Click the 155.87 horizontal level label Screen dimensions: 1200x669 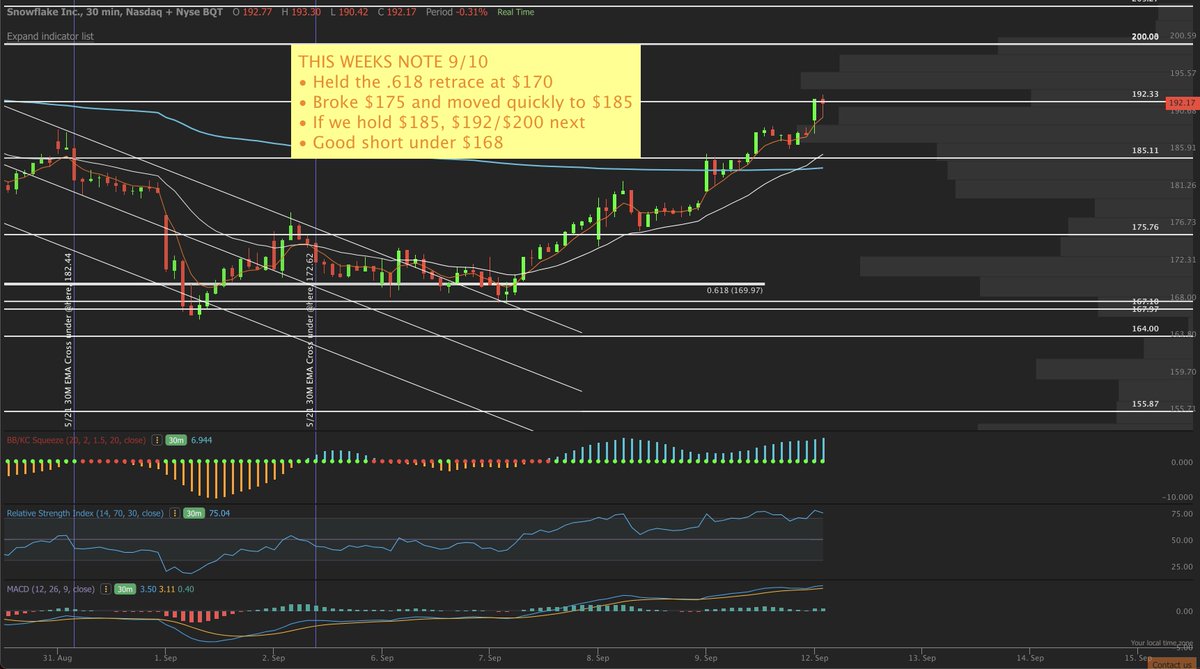1145,403
